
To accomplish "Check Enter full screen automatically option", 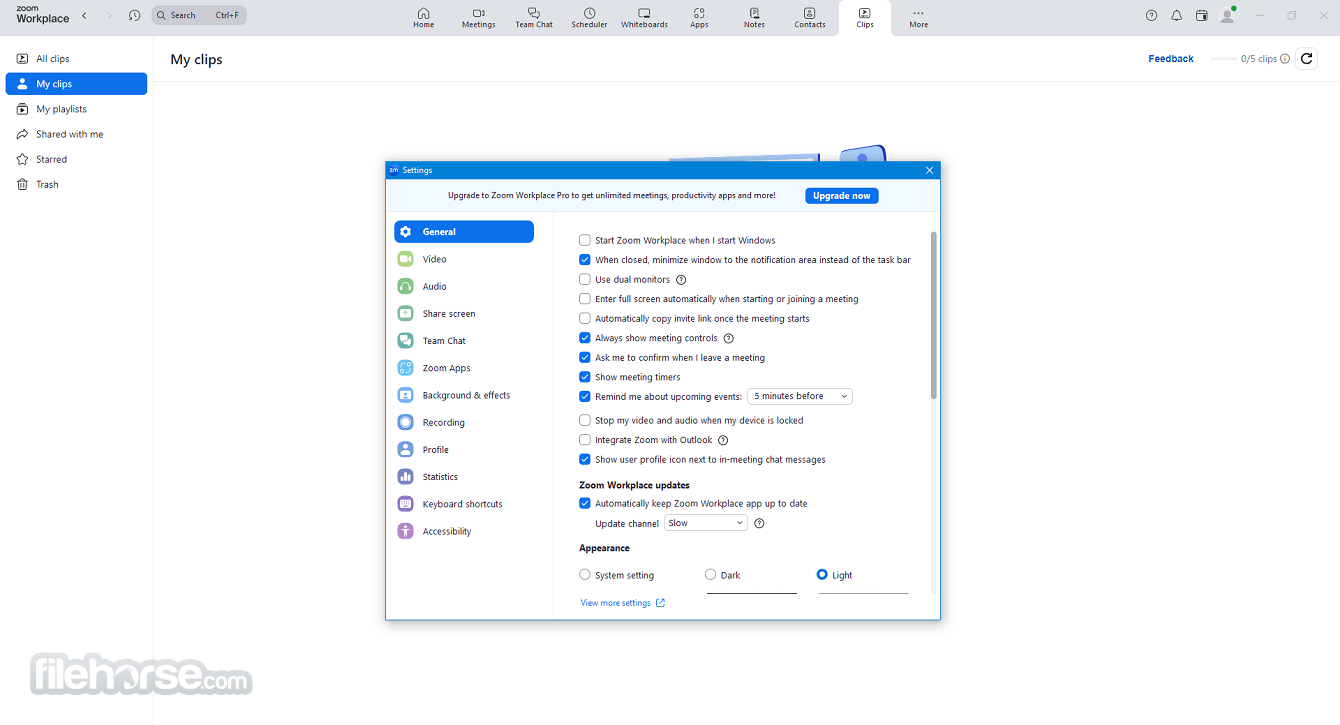I will (x=585, y=299).
